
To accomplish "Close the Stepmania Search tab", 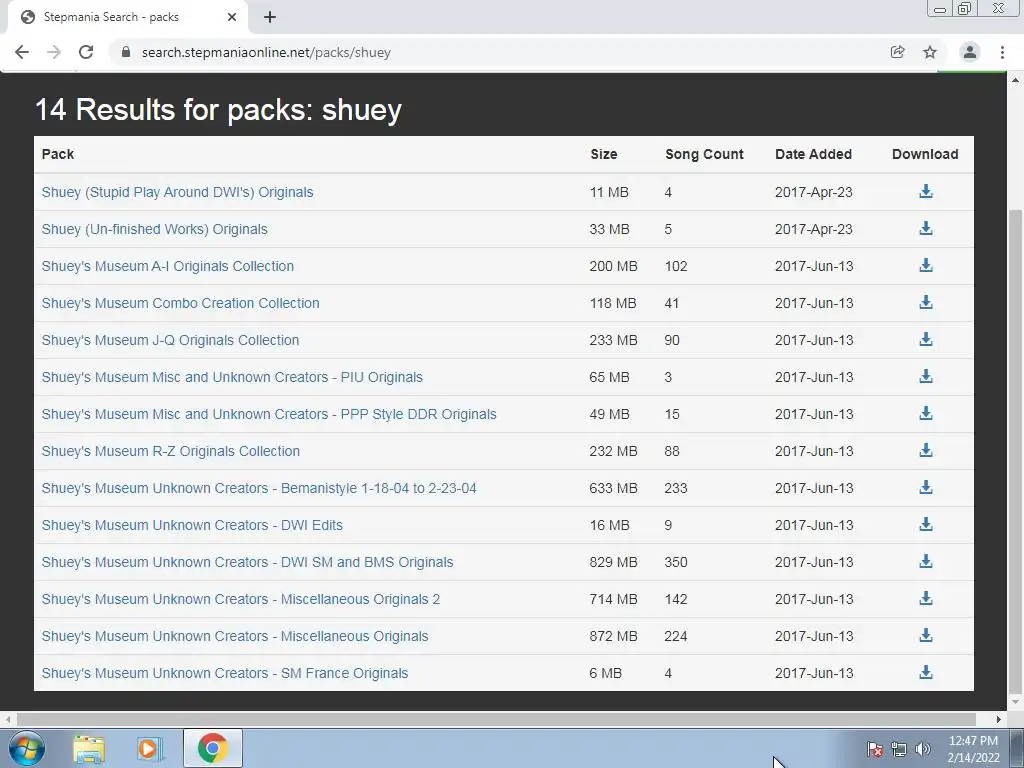I will pos(232,17).
